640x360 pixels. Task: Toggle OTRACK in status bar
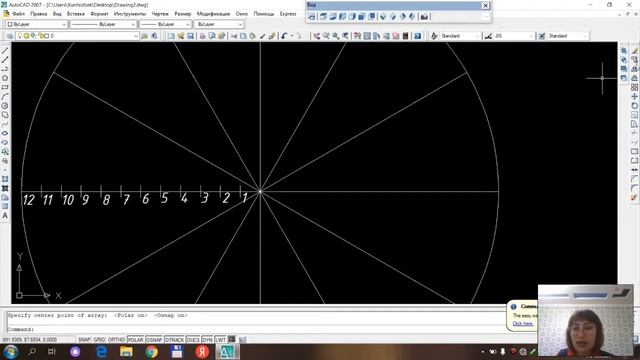tap(174, 340)
